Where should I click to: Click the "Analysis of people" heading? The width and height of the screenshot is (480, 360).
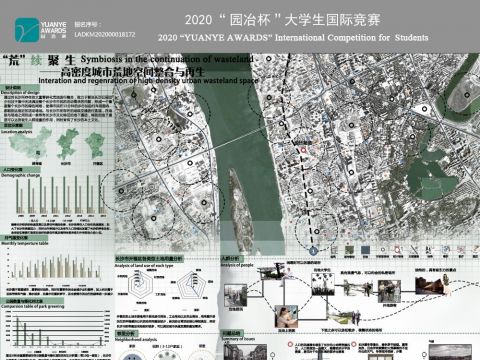click(x=237, y=265)
